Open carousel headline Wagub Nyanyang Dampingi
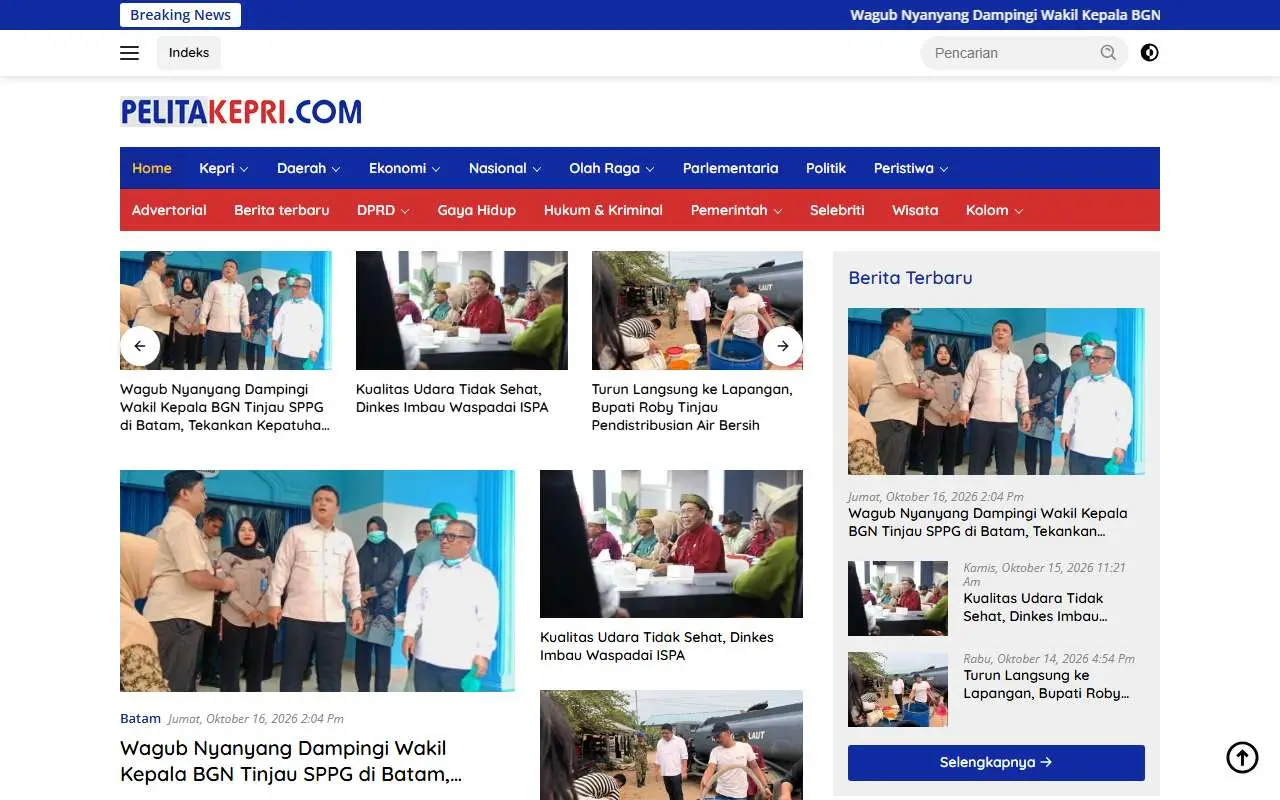This screenshot has height=800, width=1280. [x=225, y=407]
